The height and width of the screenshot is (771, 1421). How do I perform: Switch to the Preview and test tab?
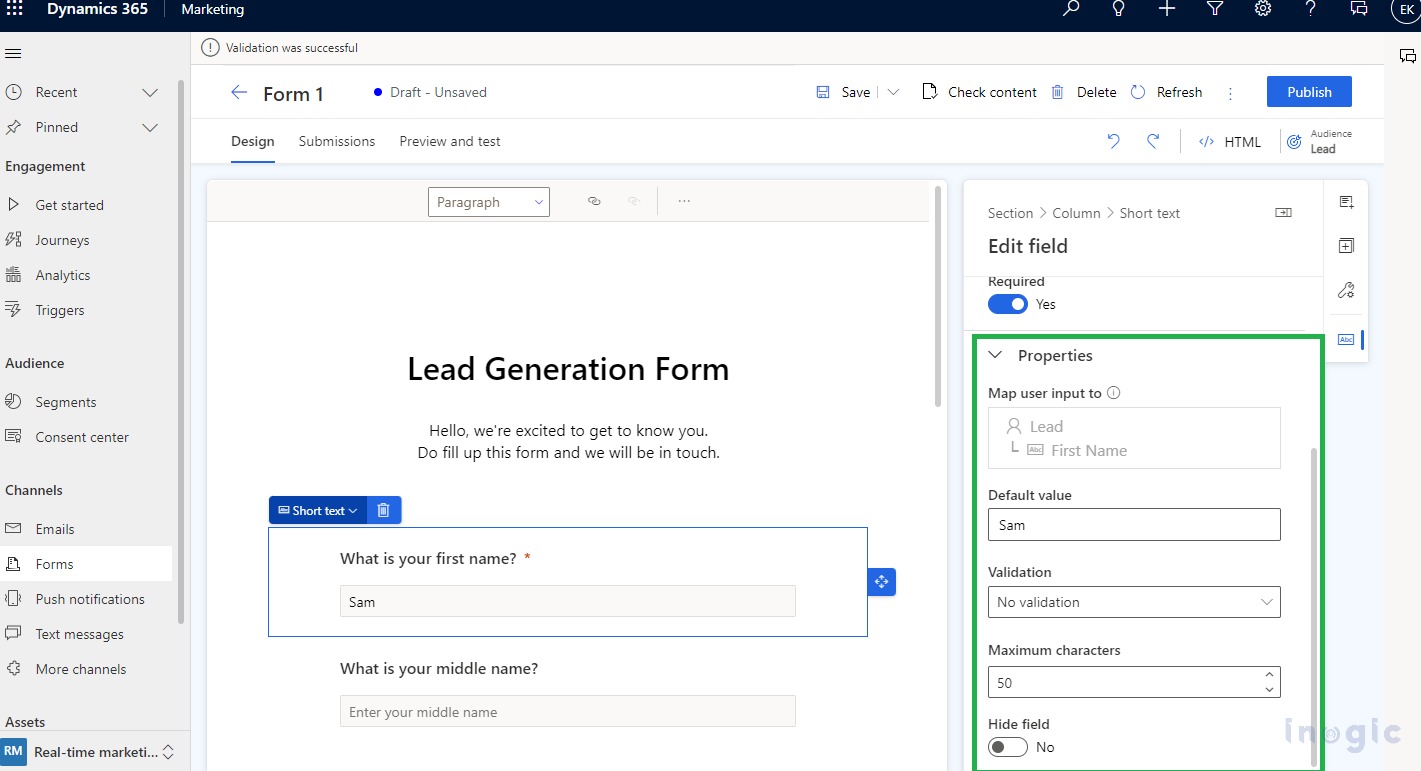[450, 142]
